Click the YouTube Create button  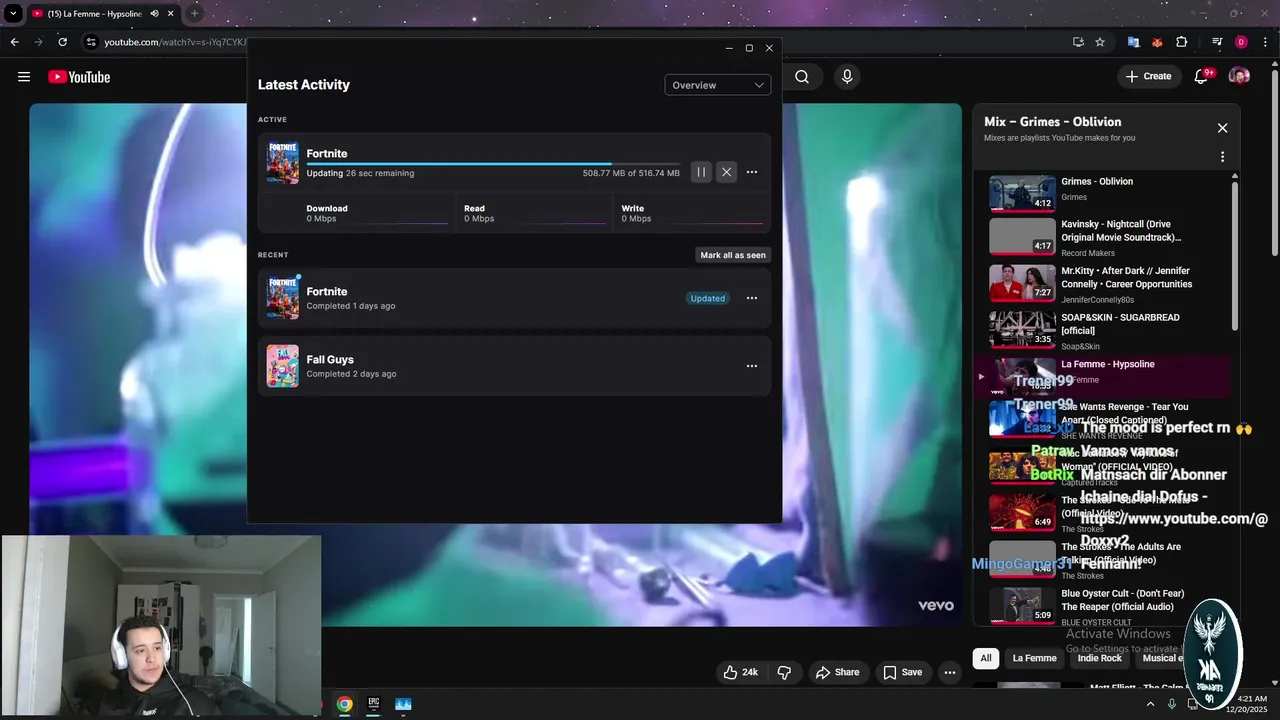pyautogui.click(x=1148, y=76)
